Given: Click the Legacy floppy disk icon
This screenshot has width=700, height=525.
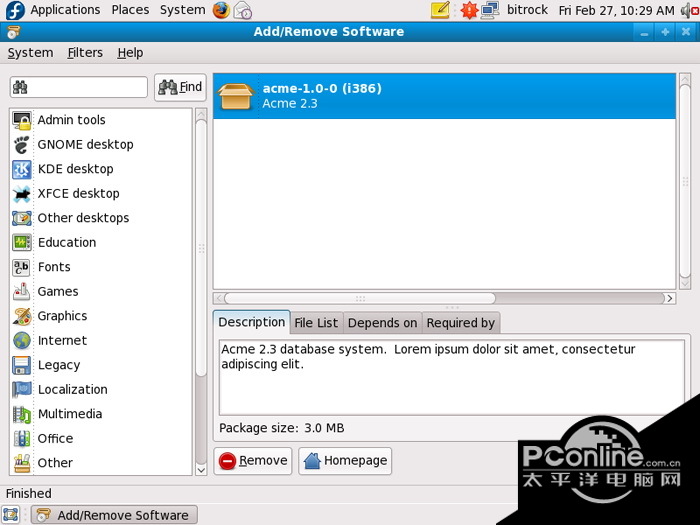Looking at the screenshot, I should click(x=21, y=365).
